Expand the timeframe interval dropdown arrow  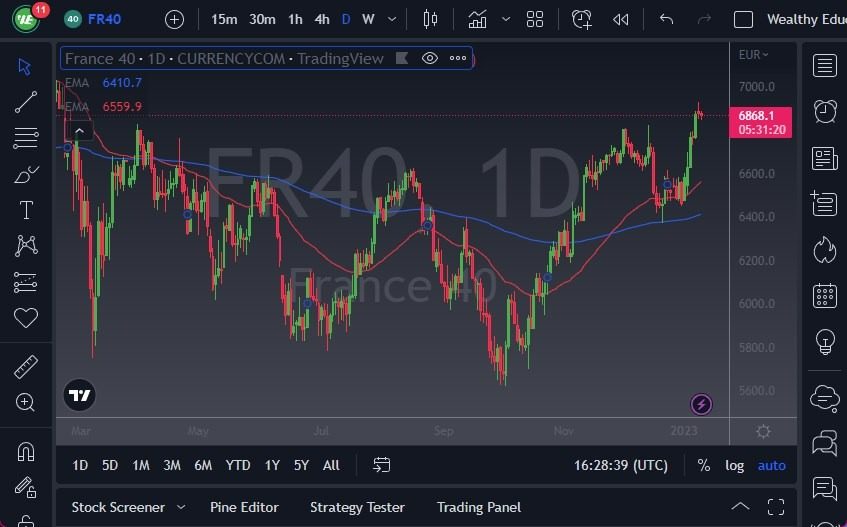point(392,19)
